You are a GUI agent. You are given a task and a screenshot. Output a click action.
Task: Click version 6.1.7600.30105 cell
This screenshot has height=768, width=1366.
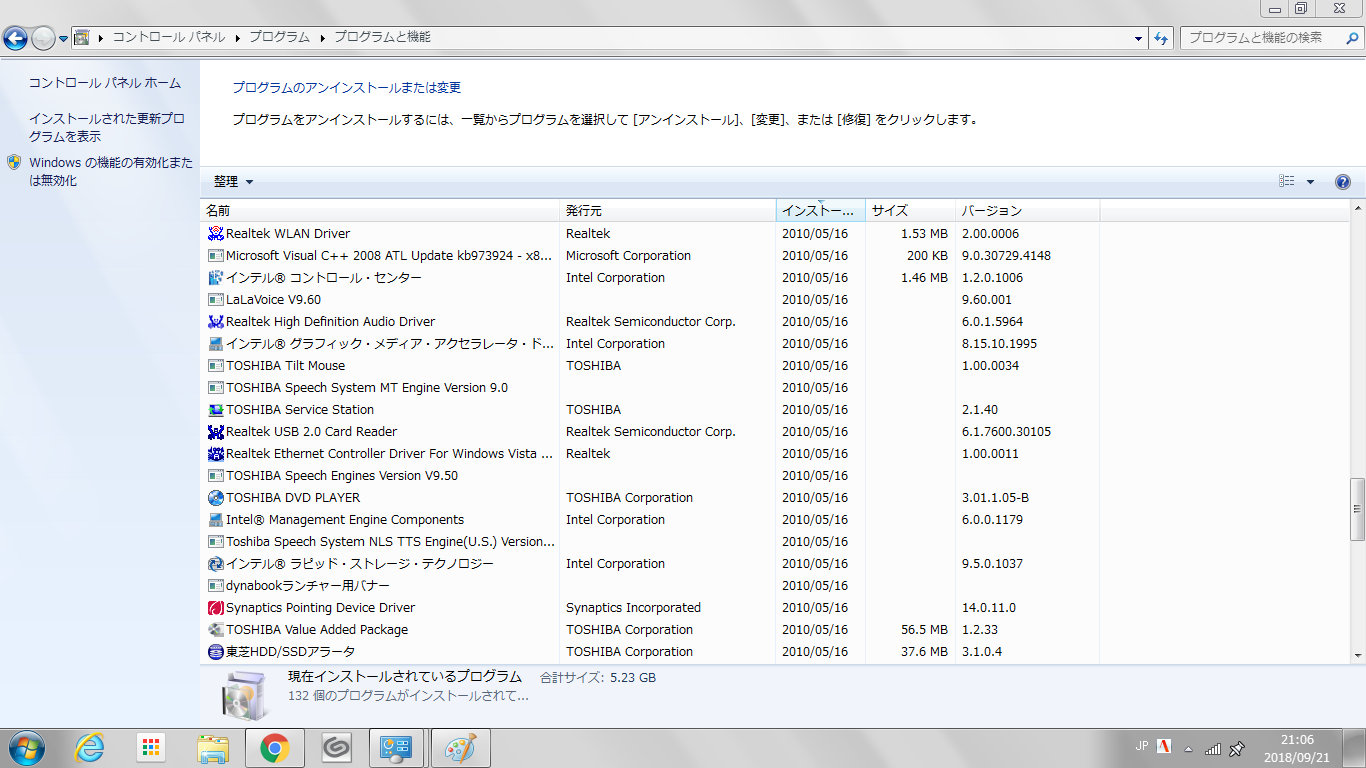coord(1006,432)
